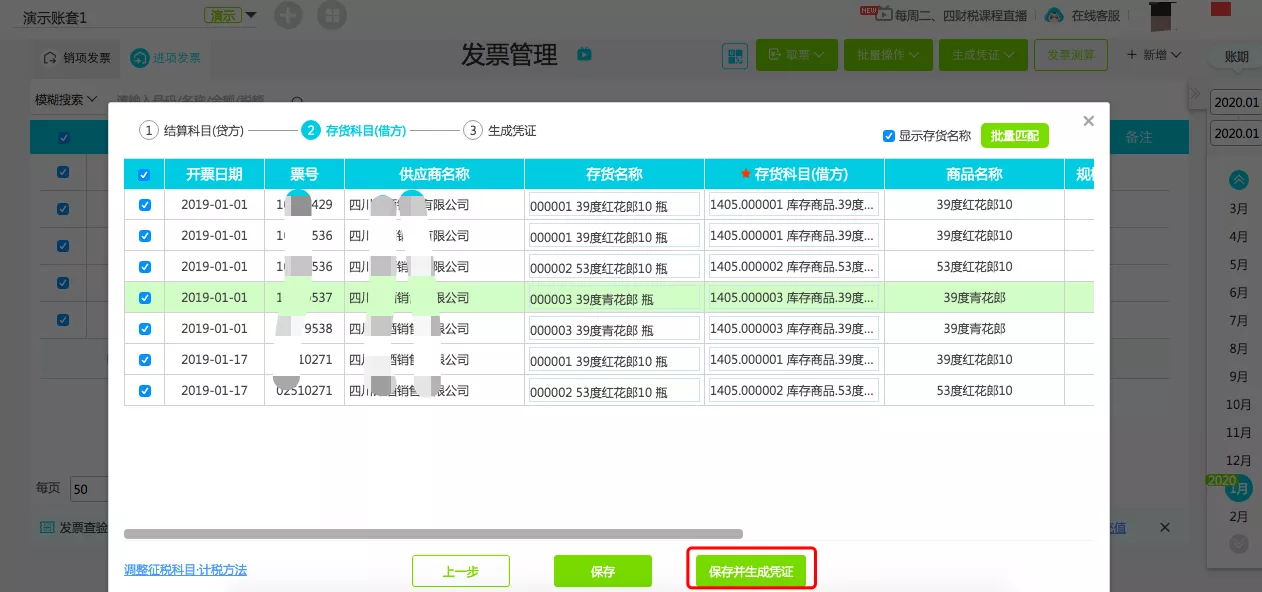This screenshot has height=592, width=1262.
Task: Click the highlighted 1月 month marker
Action: pyautogui.click(x=1239, y=488)
